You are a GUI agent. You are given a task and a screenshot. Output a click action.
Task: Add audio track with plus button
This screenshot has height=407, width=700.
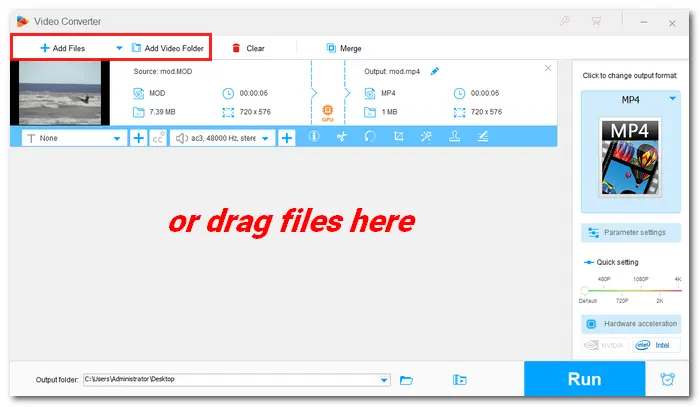click(287, 138)
